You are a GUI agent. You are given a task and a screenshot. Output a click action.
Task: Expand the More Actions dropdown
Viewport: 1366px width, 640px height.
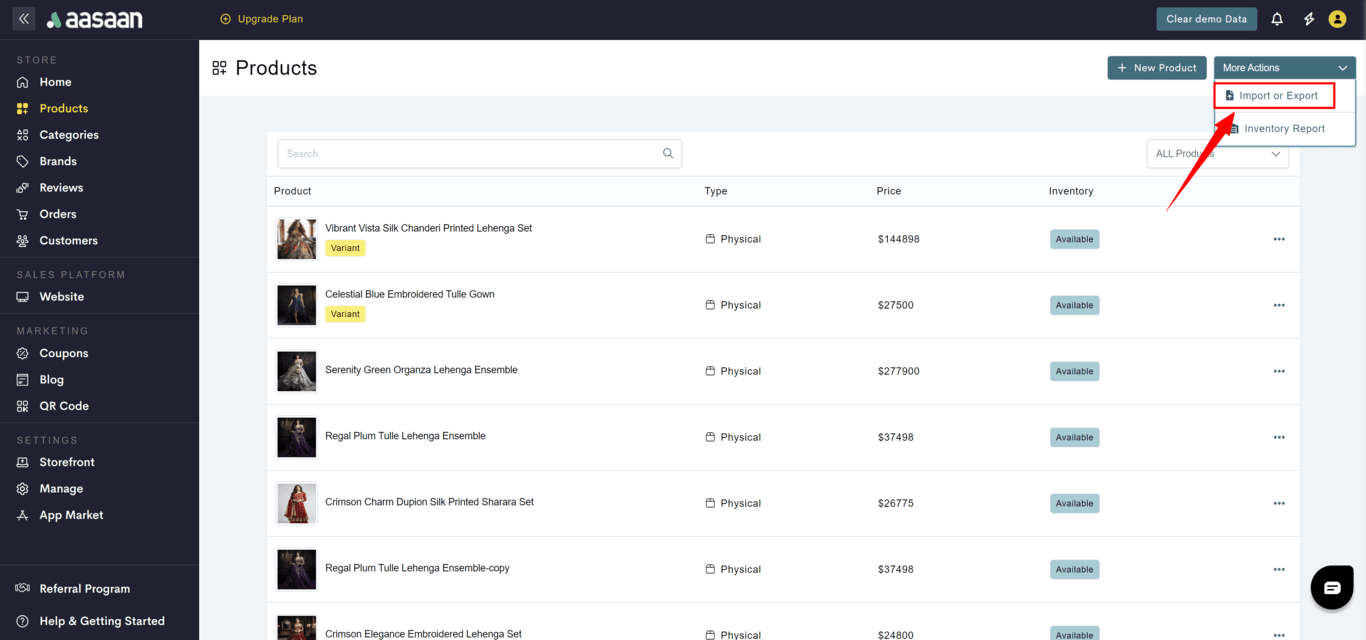click(1284, 68)
